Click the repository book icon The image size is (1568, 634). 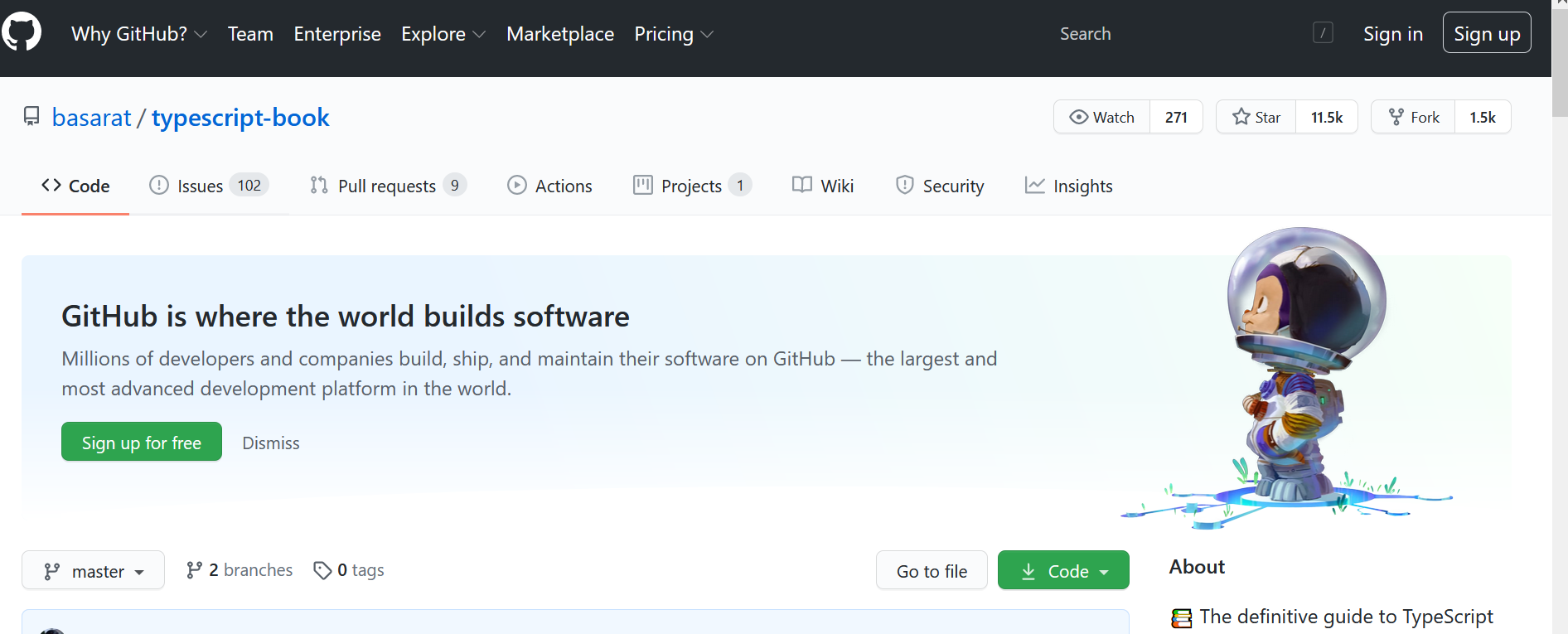coord(31,117)
